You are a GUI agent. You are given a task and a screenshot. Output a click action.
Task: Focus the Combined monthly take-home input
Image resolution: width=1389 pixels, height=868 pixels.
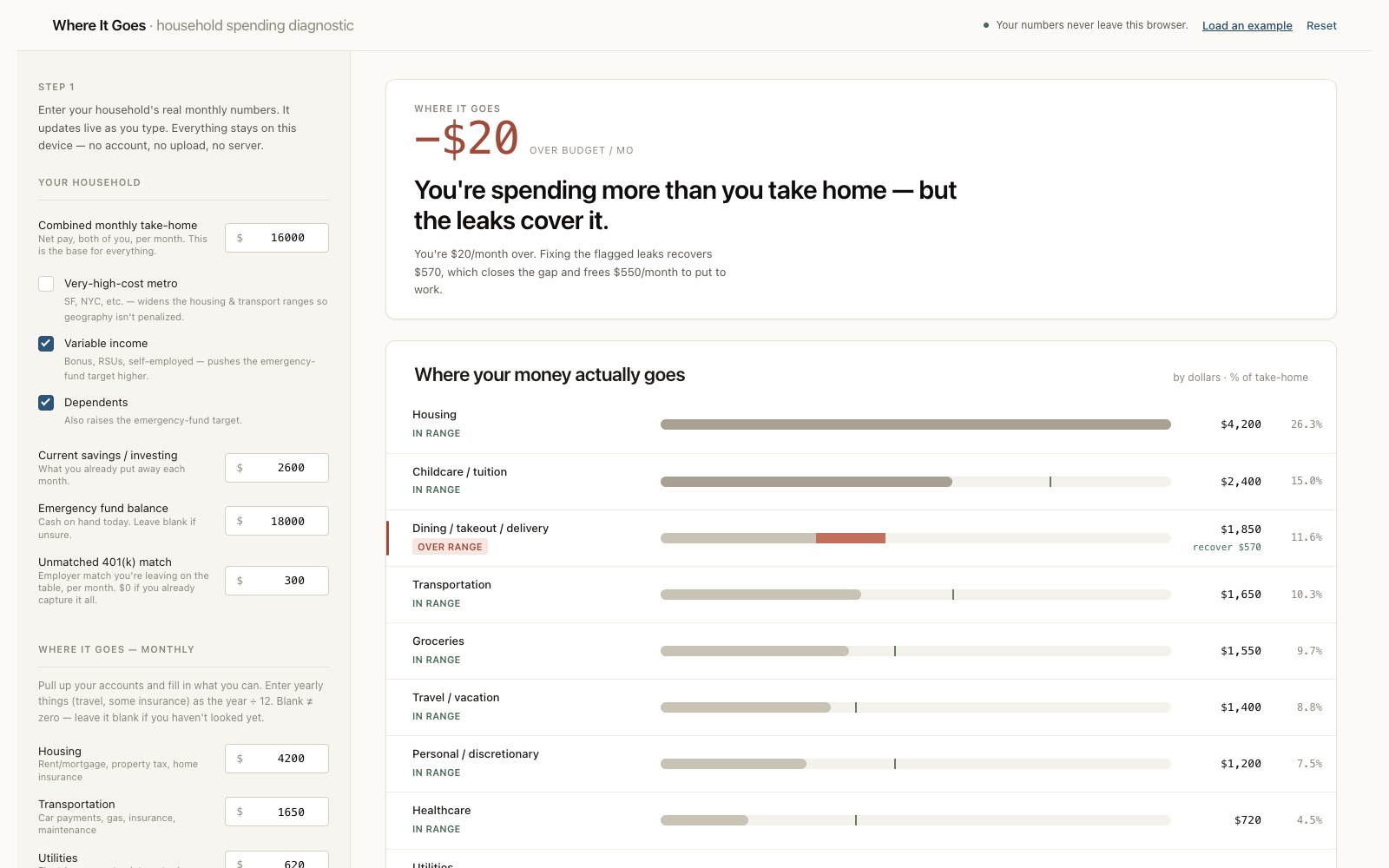(277, 238)
